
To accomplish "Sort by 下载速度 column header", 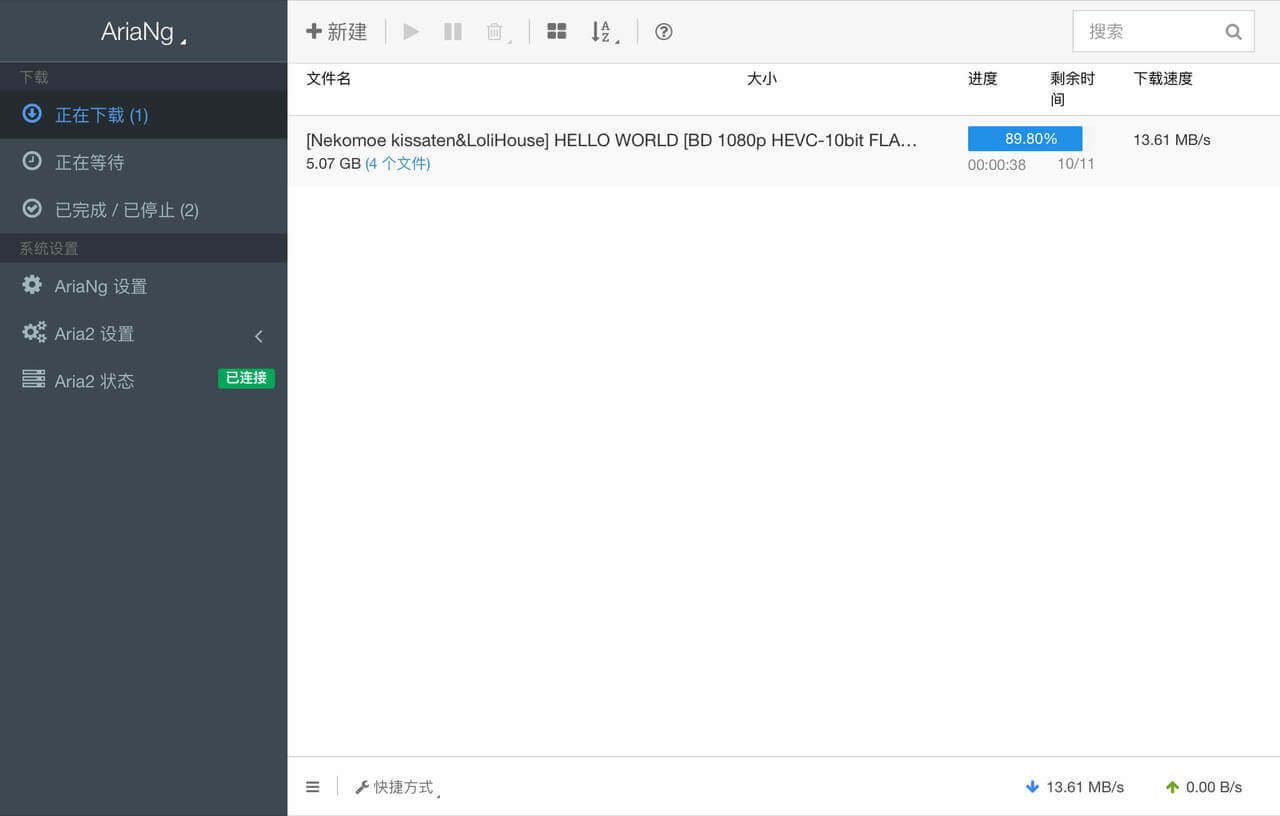I will 1163,78.
